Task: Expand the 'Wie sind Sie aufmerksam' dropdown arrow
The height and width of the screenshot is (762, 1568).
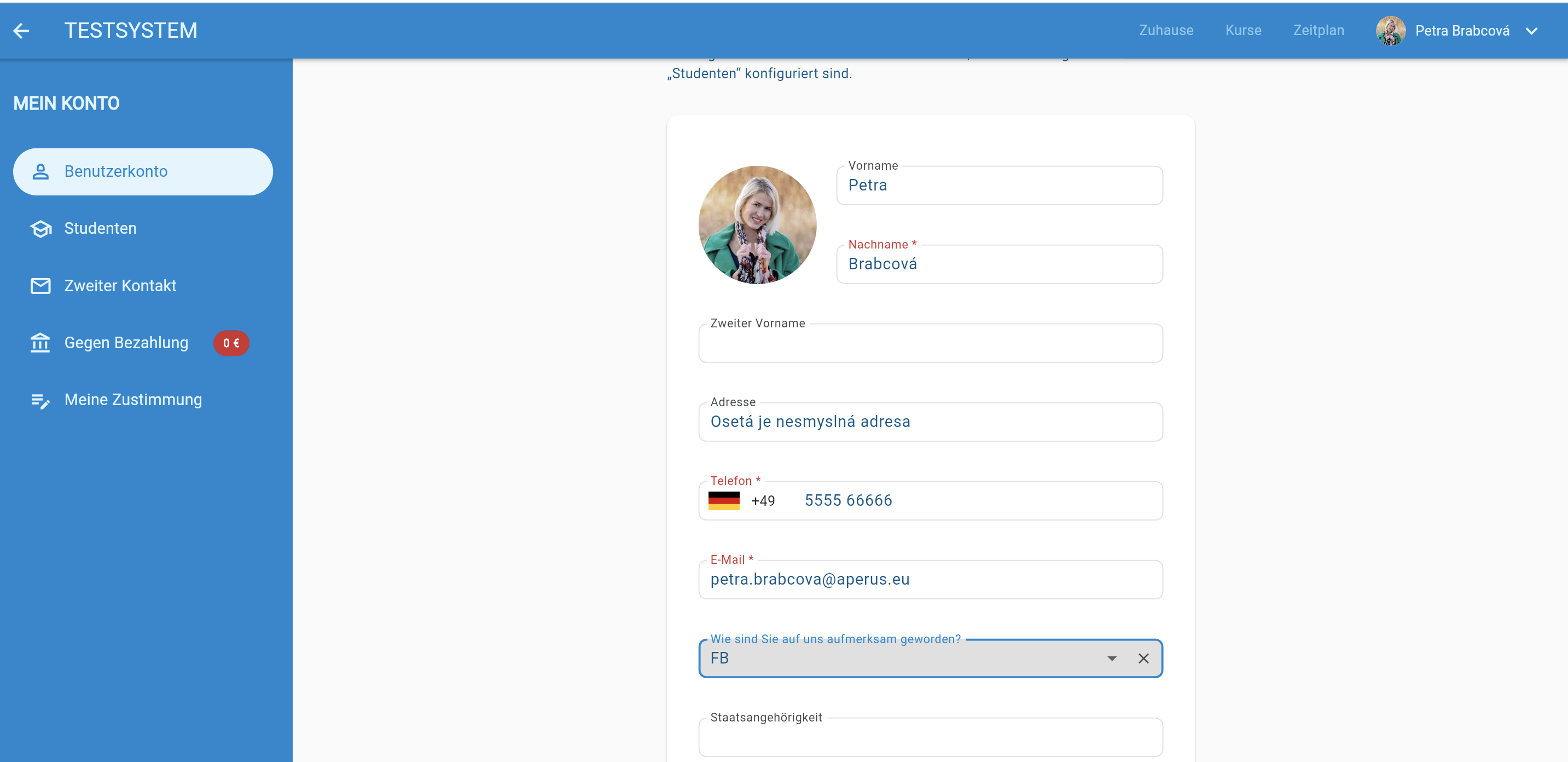Action: 1112,659
